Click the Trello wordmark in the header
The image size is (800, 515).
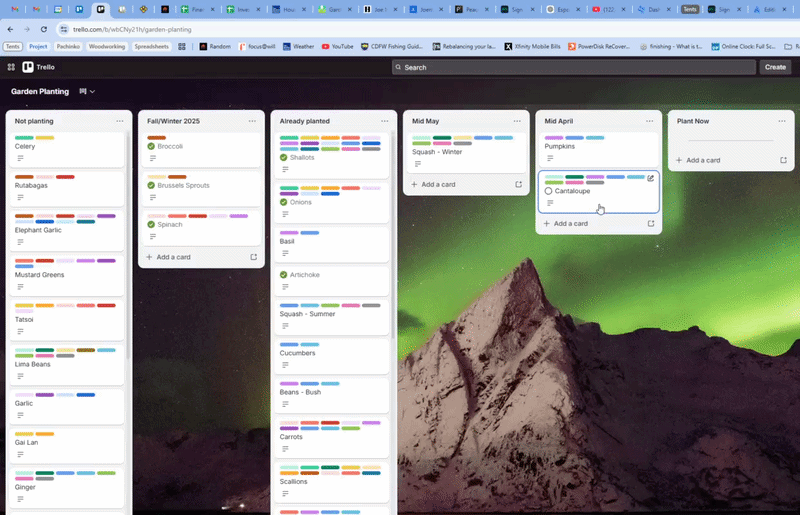click(45, 67)
